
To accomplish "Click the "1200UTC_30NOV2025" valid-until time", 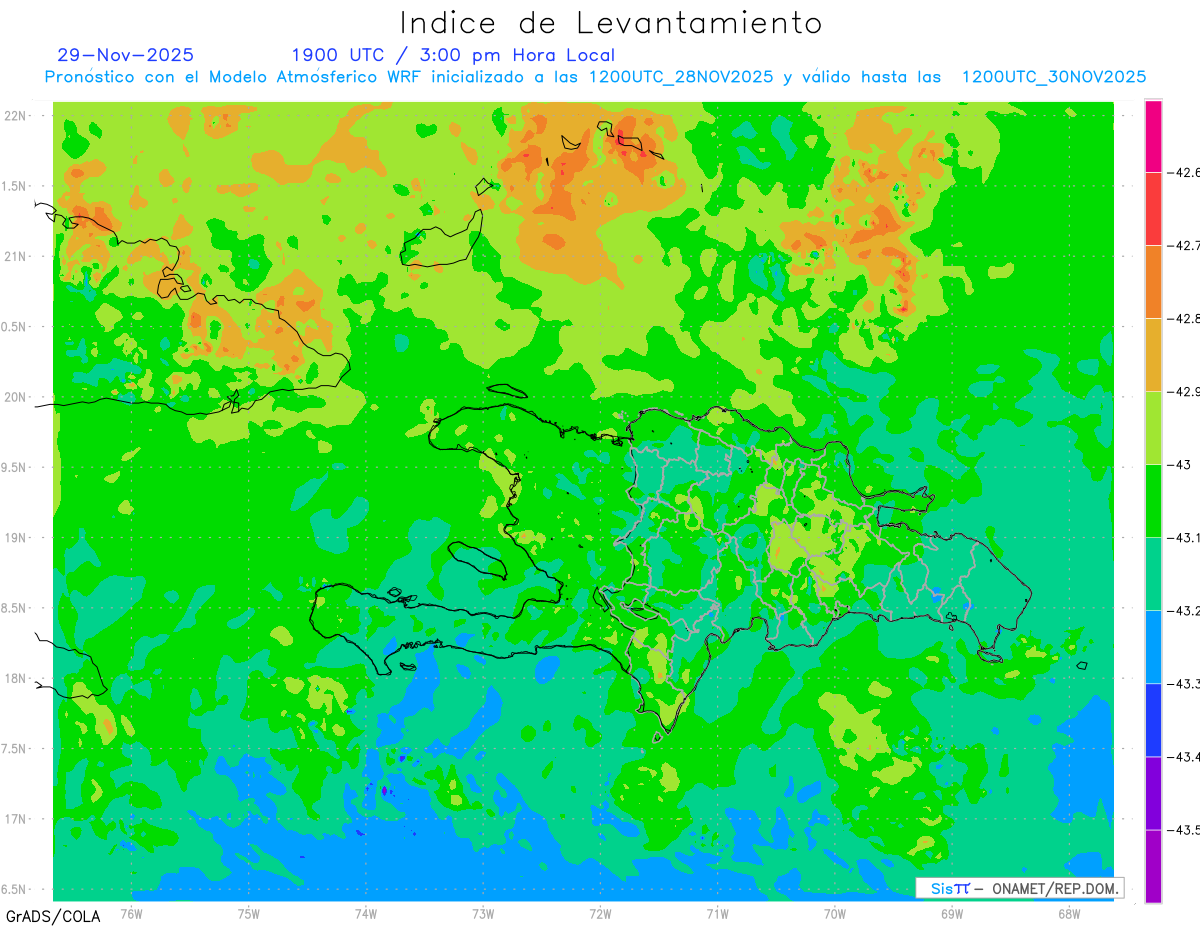I will 1054,77.
